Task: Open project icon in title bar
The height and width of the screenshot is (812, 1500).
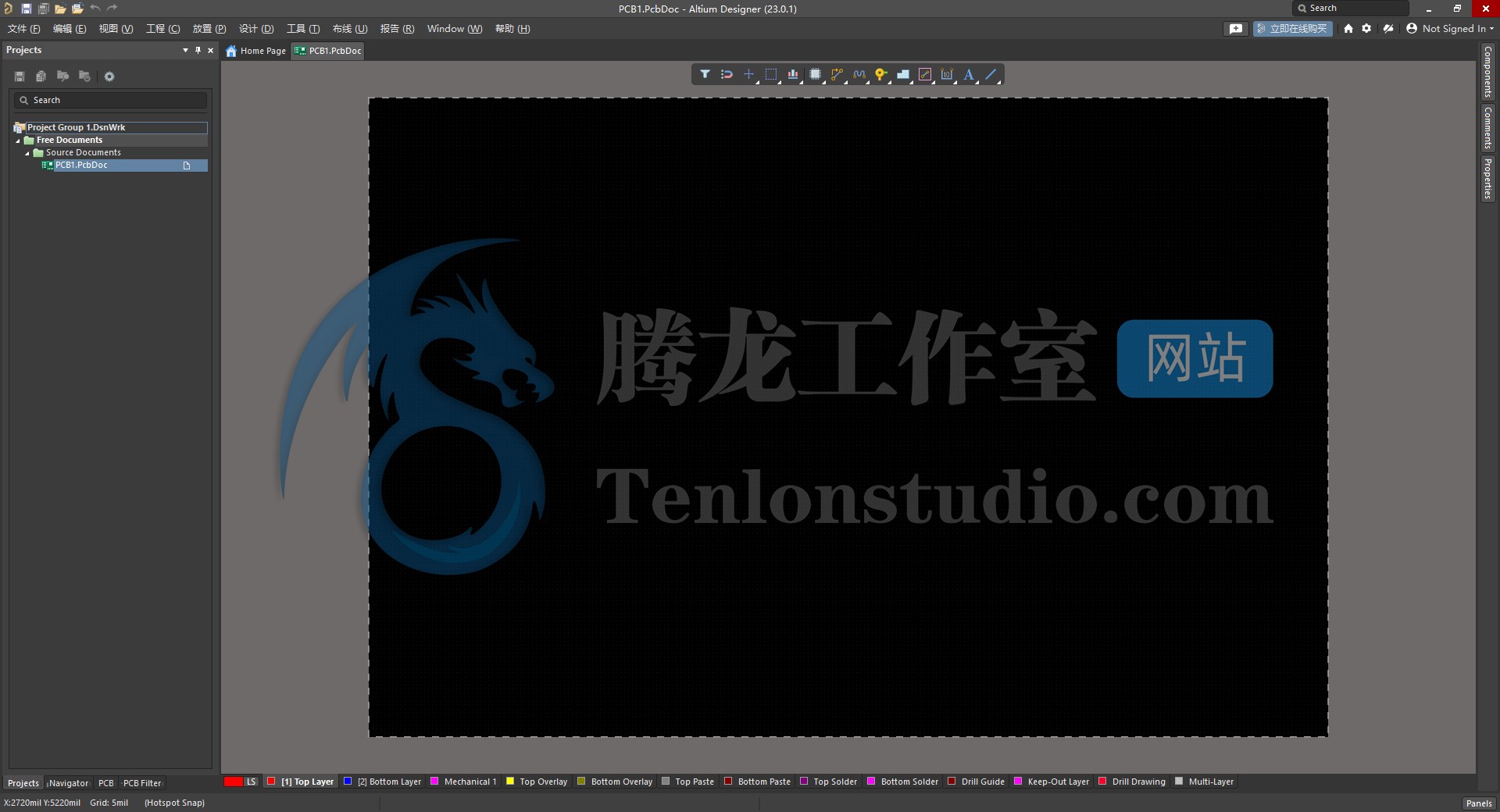Action: [x=77, y=9]
